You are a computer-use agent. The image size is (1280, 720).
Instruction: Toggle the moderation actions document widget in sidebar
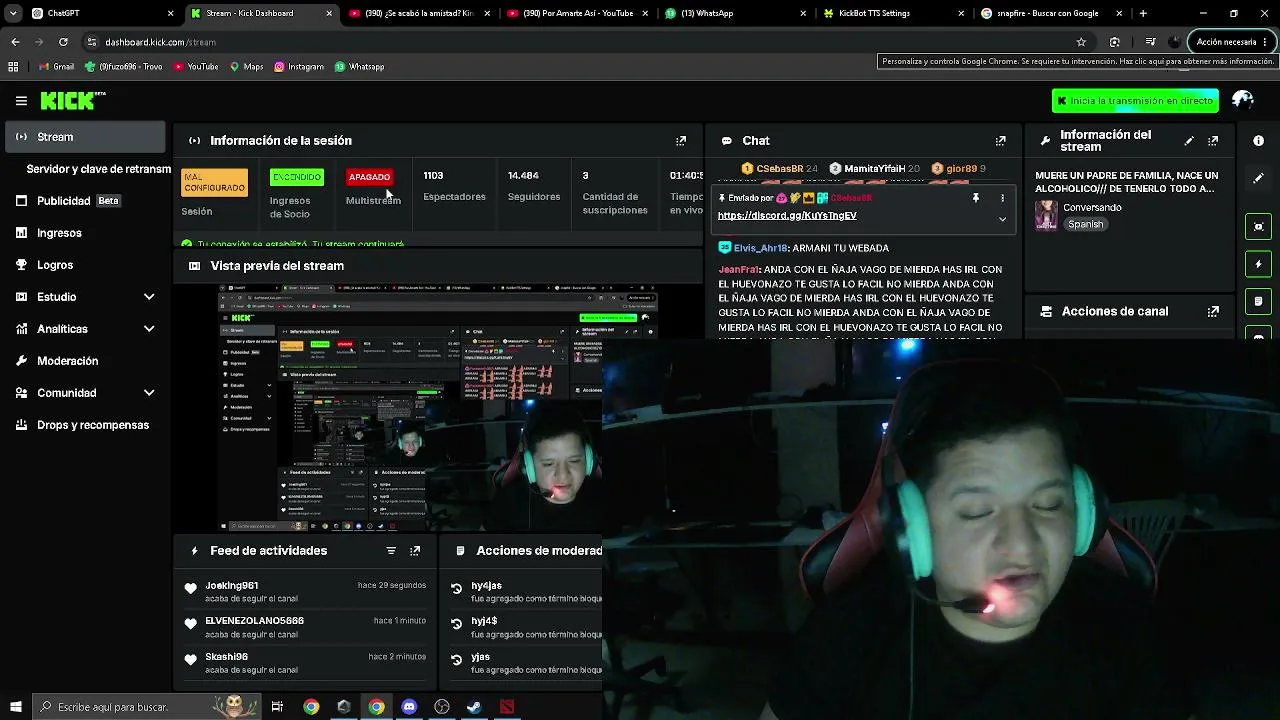[1259, 301]
